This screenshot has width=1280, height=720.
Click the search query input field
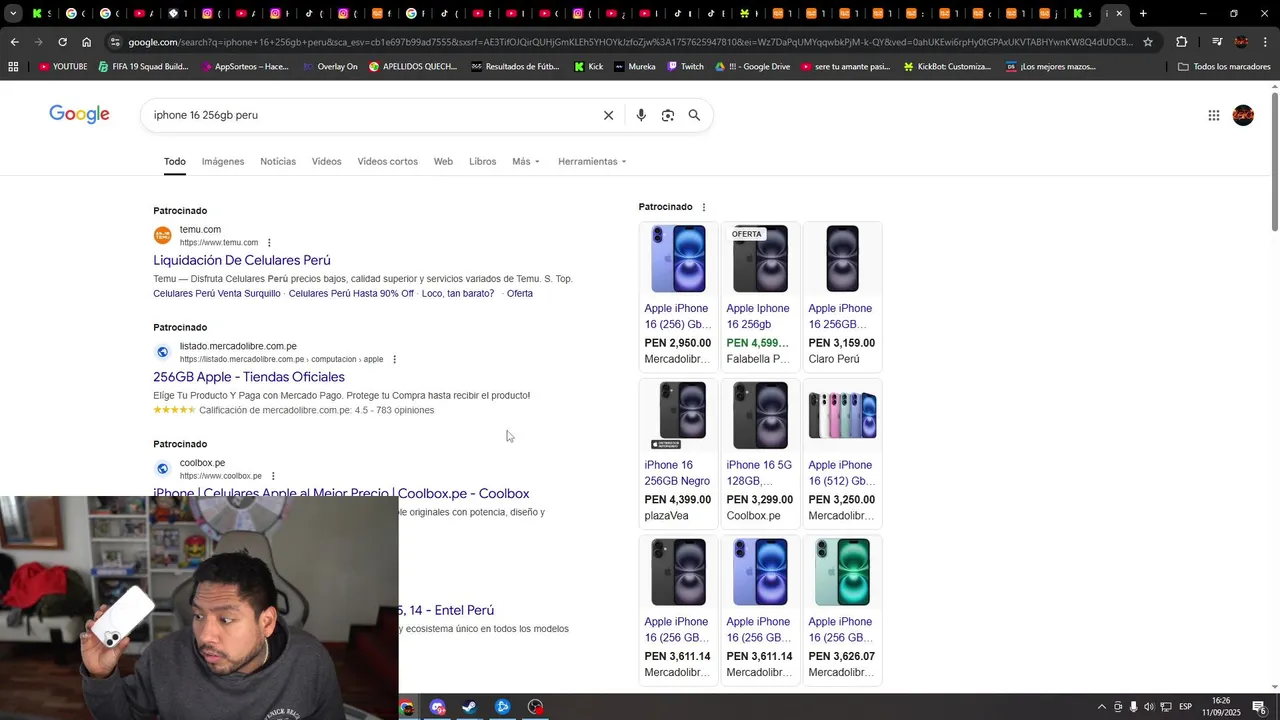pos(370,115)
